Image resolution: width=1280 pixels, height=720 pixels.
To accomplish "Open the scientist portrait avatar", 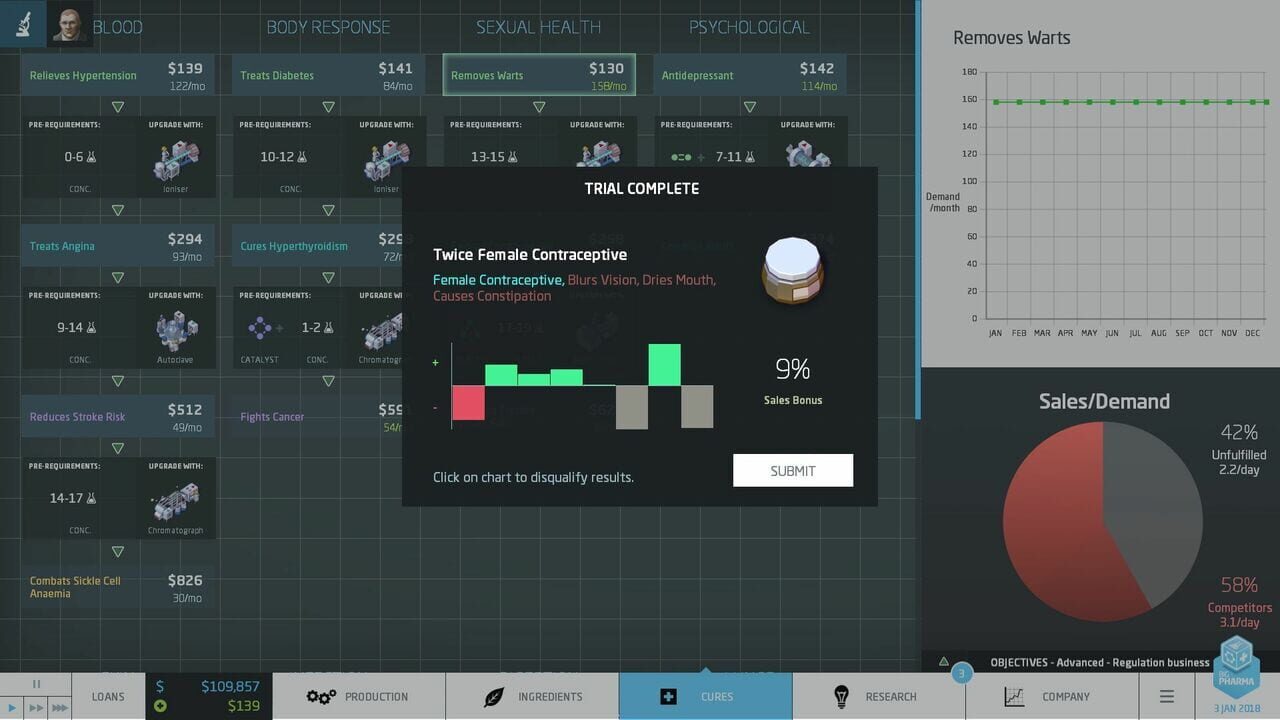I will tap(69, 24).
